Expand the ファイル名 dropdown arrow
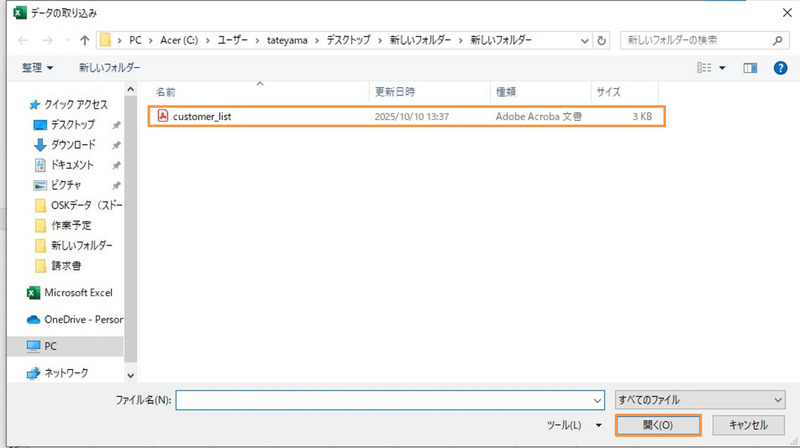Image resolution: width=800 pixels, height=448 pixels. 597,401
